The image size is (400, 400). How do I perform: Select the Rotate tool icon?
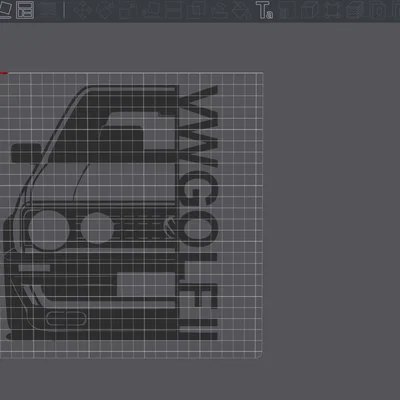(x=105, y=10)
